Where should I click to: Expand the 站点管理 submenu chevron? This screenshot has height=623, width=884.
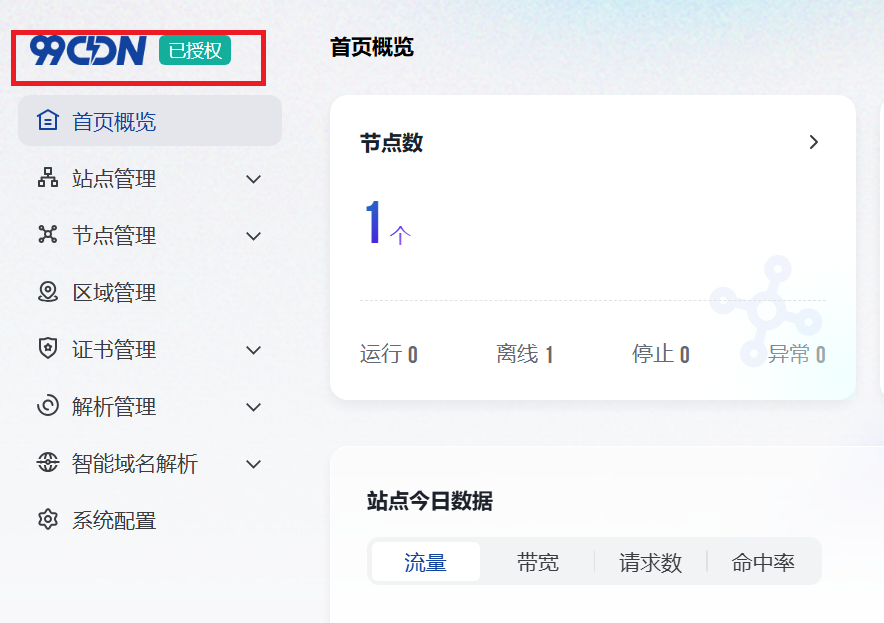tap(254, 179)
